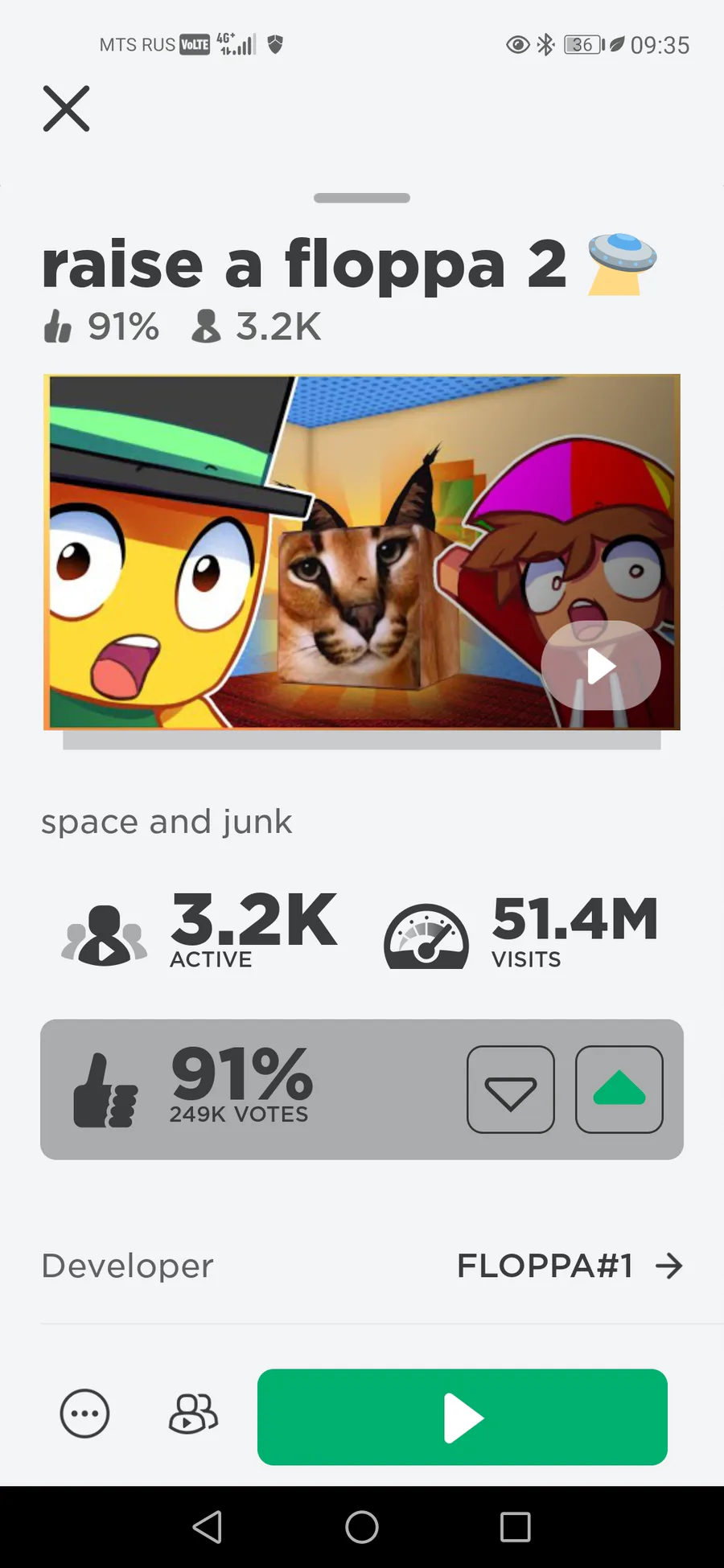Screen dimensions: 724x1568
Task: Tap the thumbs-down vote button
Action: pos(511,1090)
